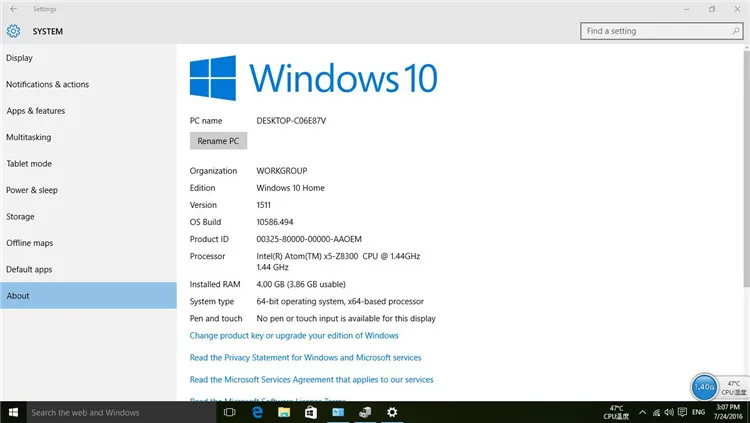Click the WORKGROUP organization value
The image size is (750, 423).
coord(282,171)
